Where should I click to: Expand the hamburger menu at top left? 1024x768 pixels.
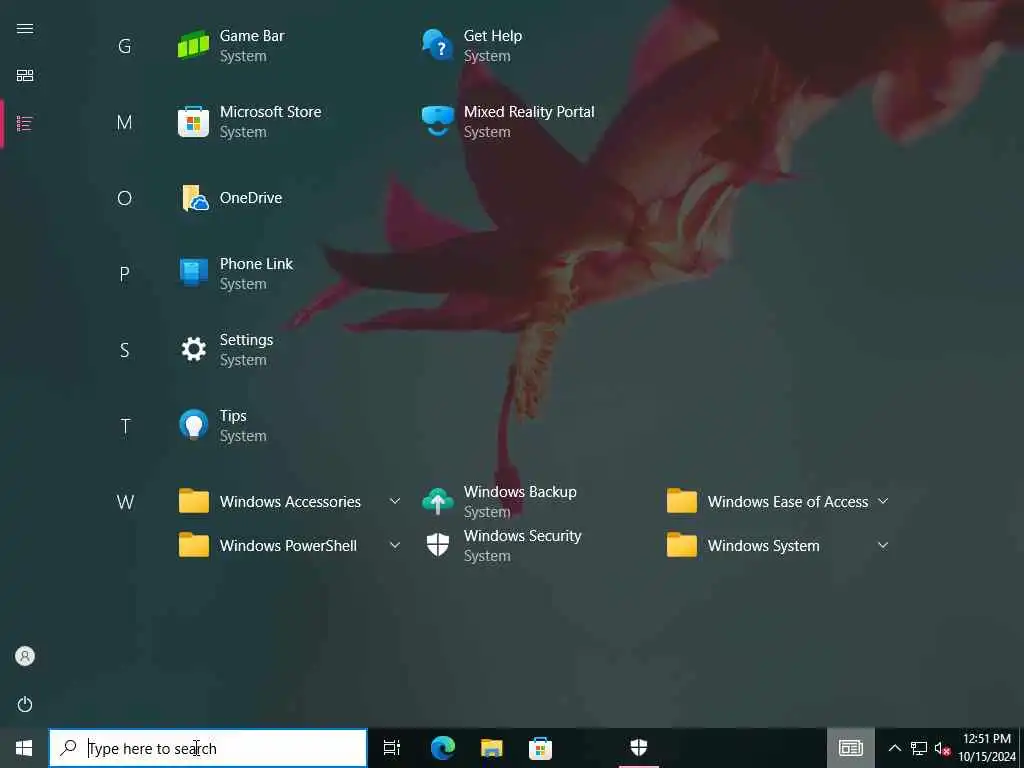click(25, 28)
